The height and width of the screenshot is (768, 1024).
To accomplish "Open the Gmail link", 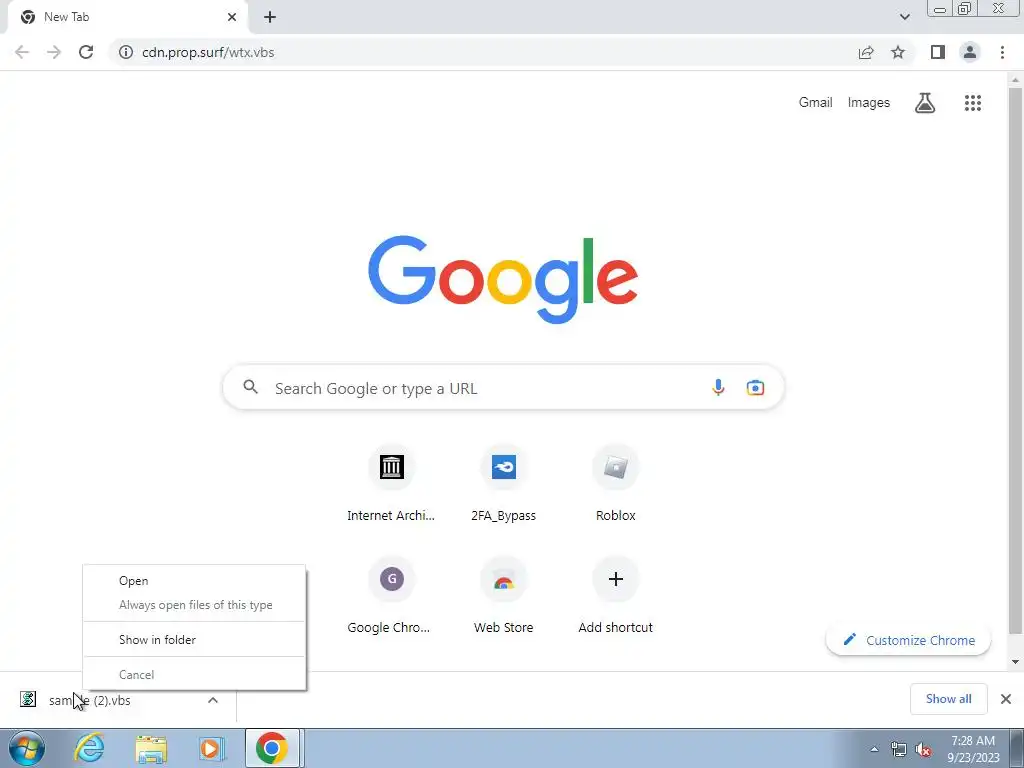I will (x=815, y=103).
